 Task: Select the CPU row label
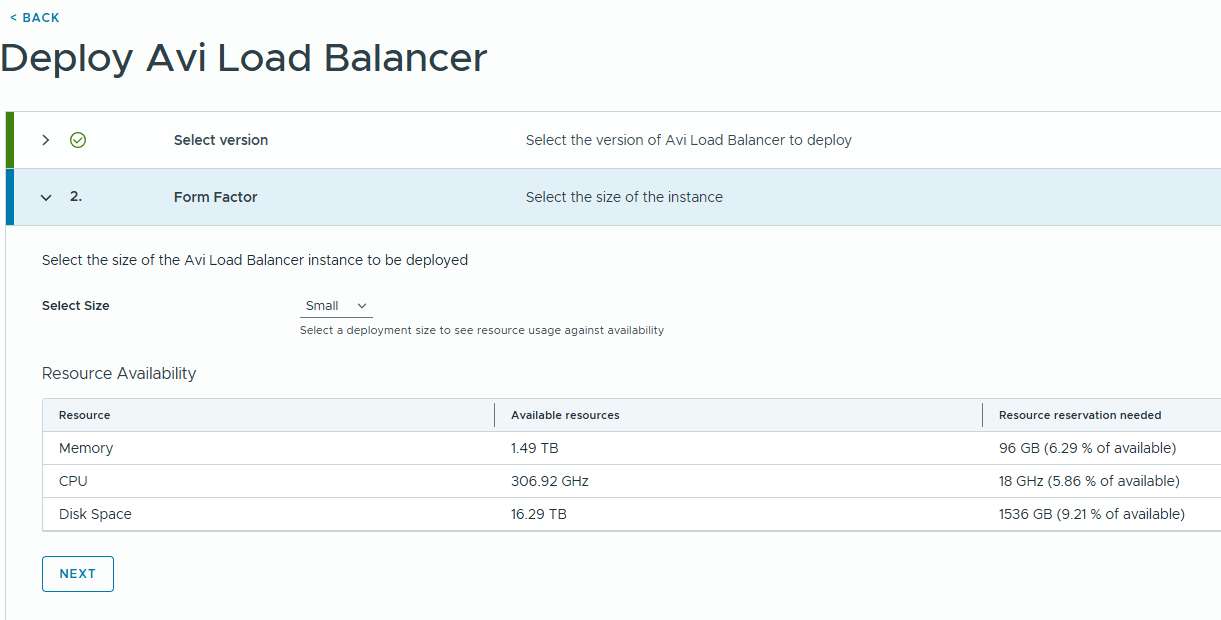click(73, 481)
